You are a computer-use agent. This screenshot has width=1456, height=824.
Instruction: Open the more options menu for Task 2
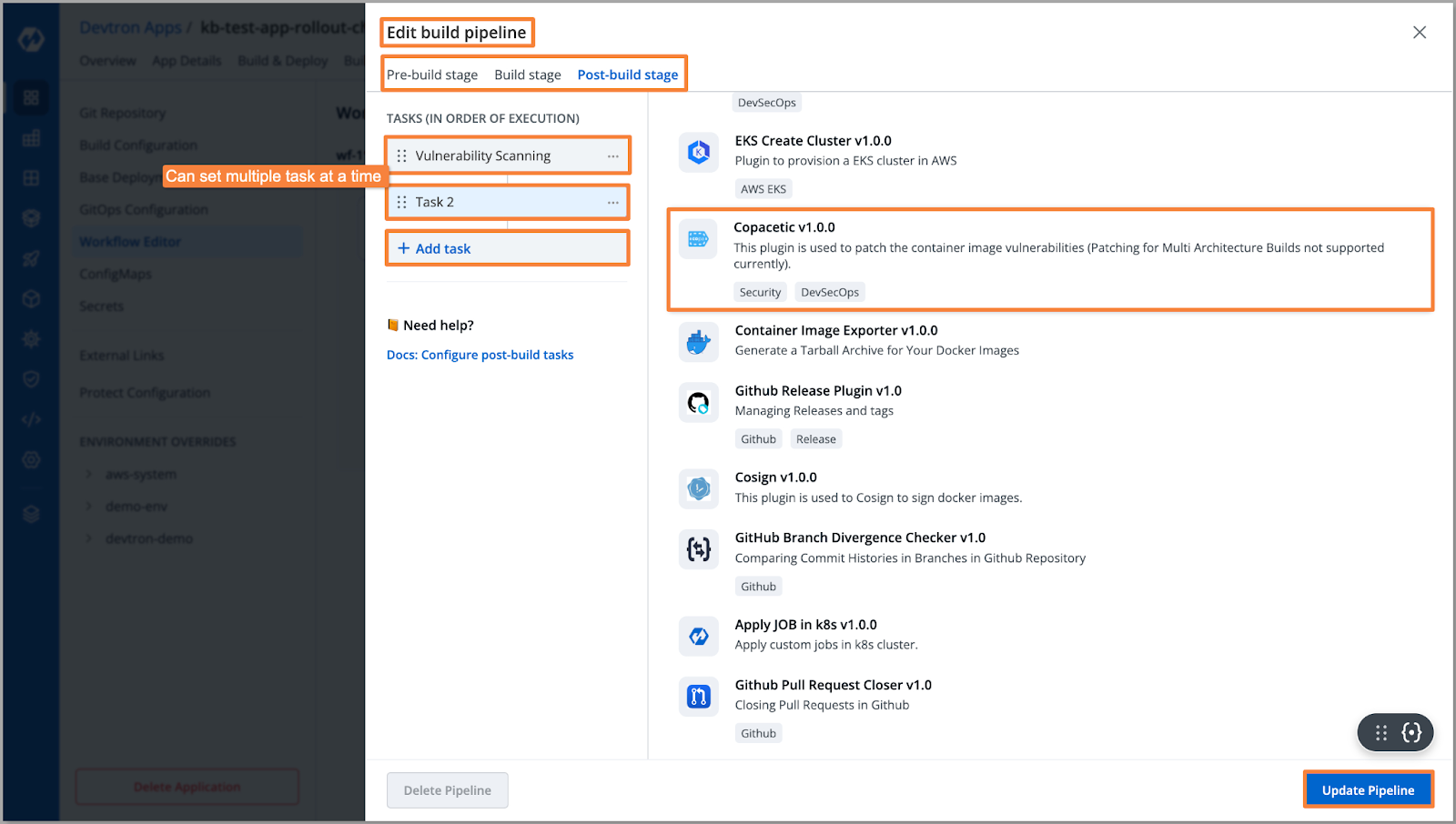(613, 202)
